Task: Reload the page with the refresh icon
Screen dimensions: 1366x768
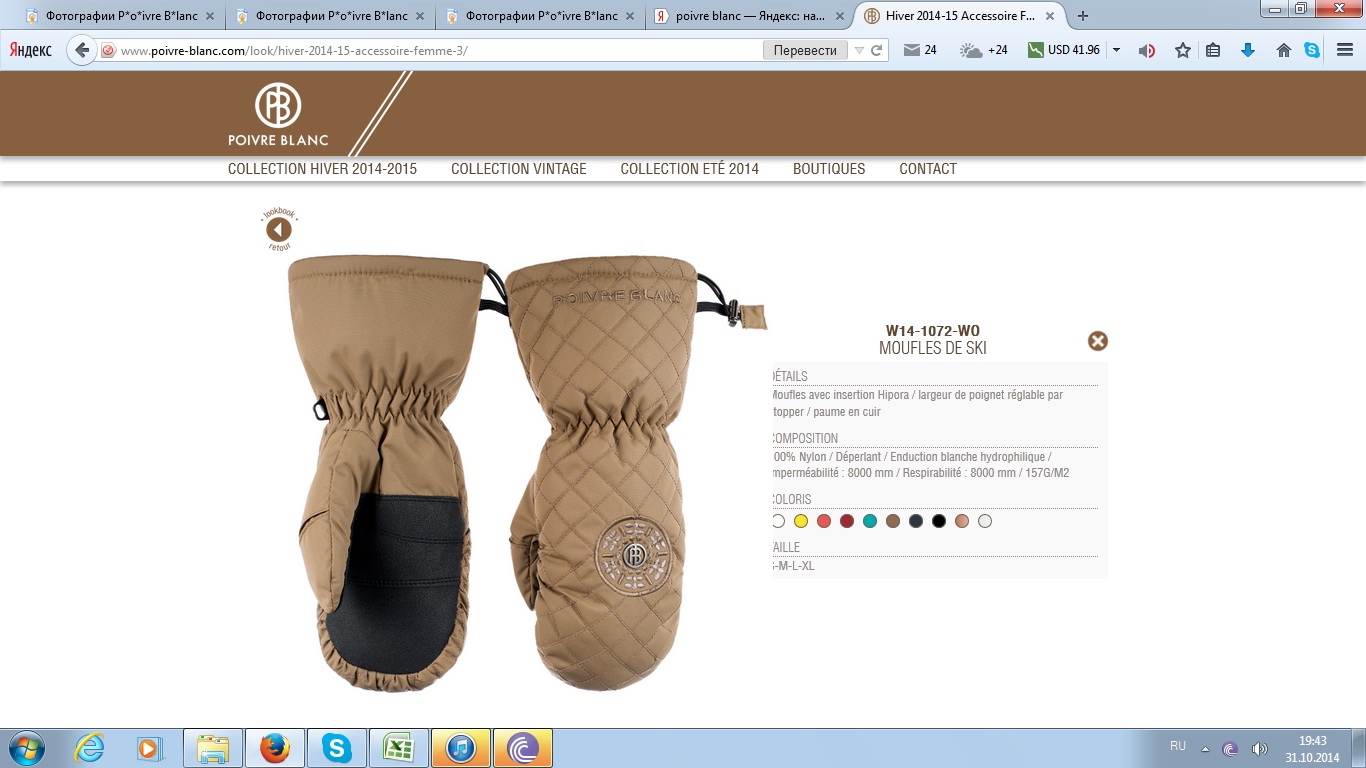Action: [x=876, y=50]
